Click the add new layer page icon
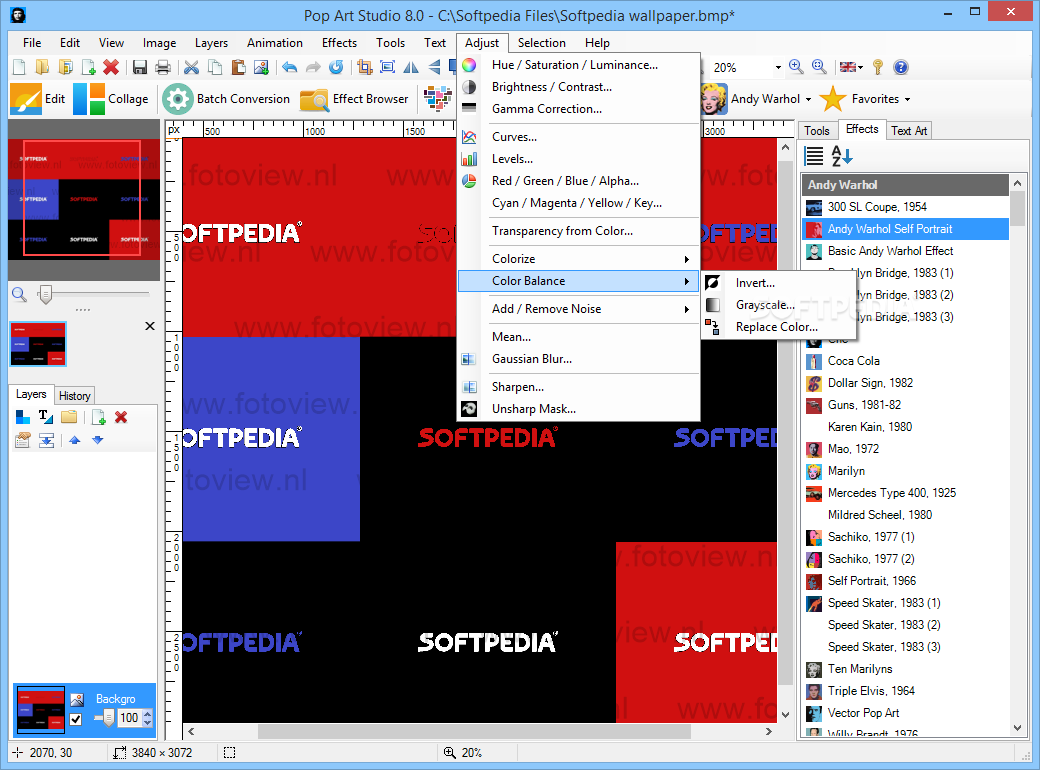1040x770 pixels. (x=98, y=417)
